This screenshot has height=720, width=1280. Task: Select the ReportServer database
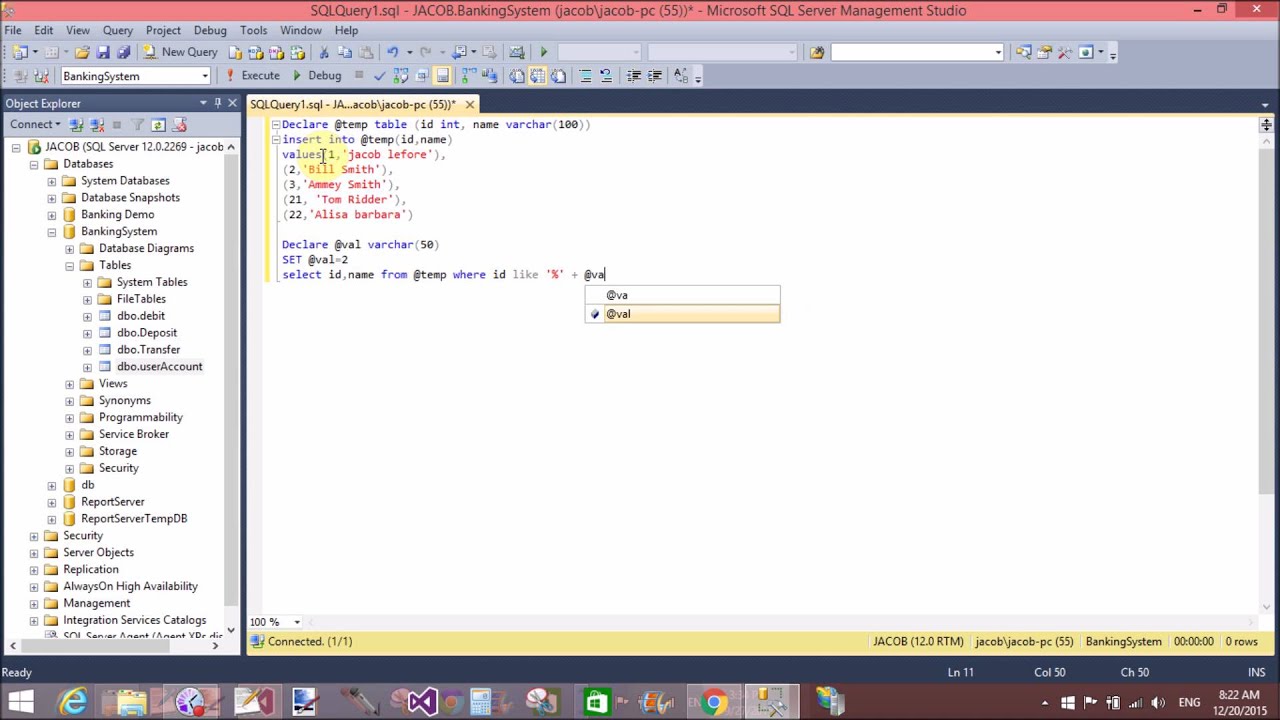tap(112, 502)
